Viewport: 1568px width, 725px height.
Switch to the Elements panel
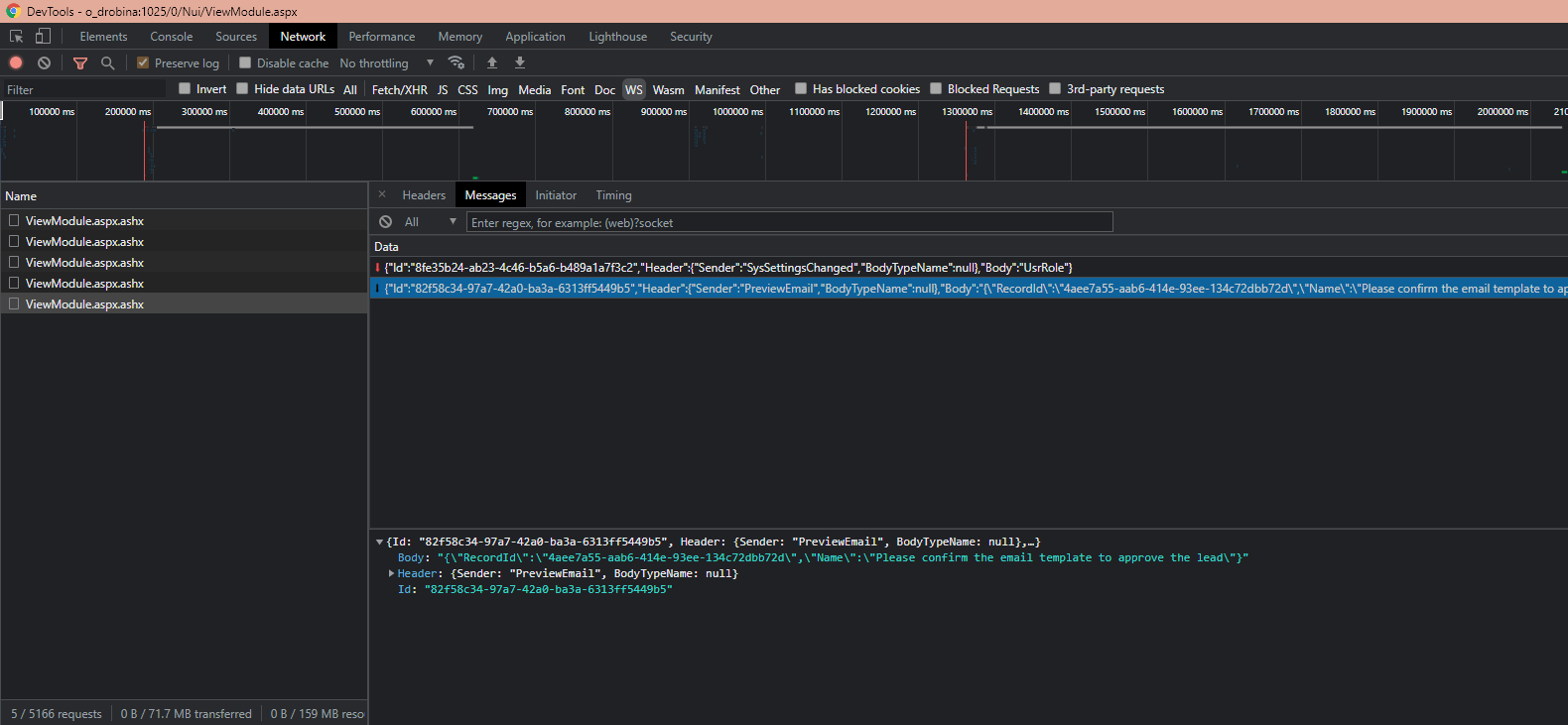coord(103,37)
